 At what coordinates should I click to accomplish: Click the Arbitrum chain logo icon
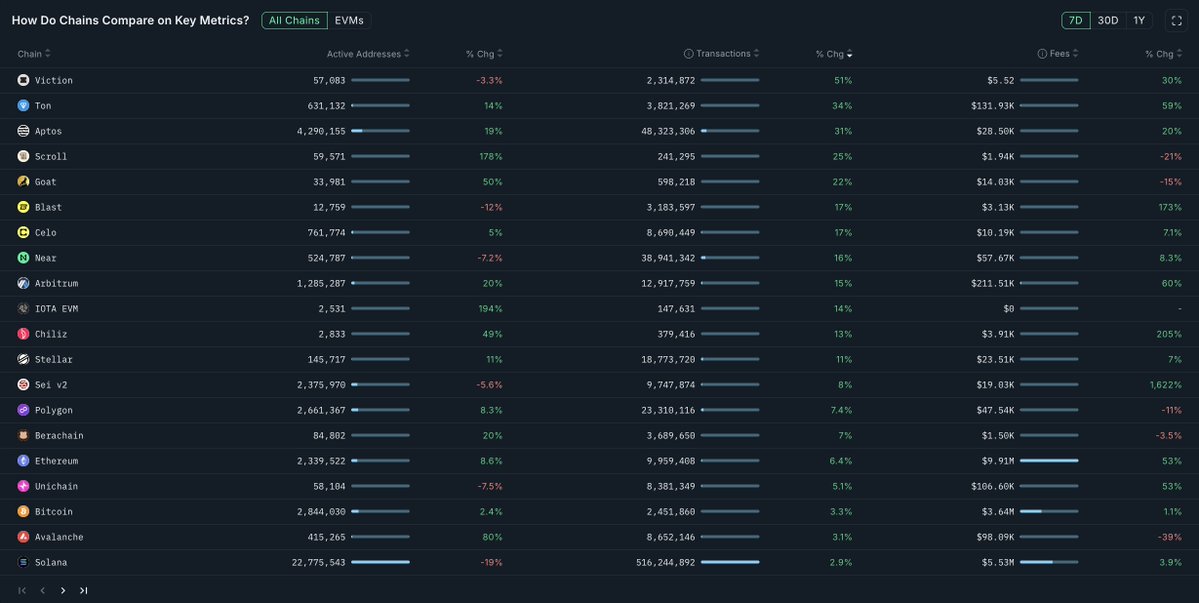[x=23, y=283]
